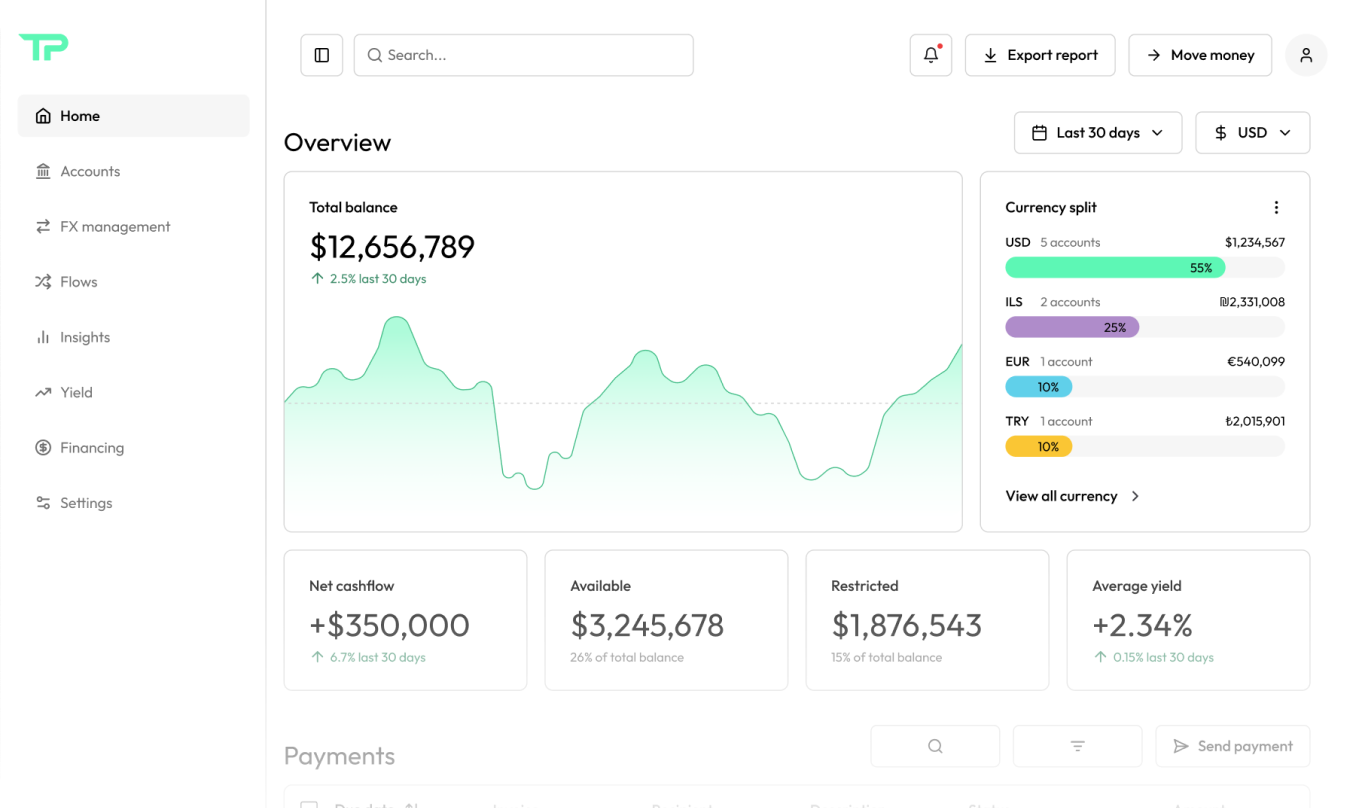1362x808 pixels.
Task: Collapse the sidebar using the panel icon
Action: coord(321,55)
